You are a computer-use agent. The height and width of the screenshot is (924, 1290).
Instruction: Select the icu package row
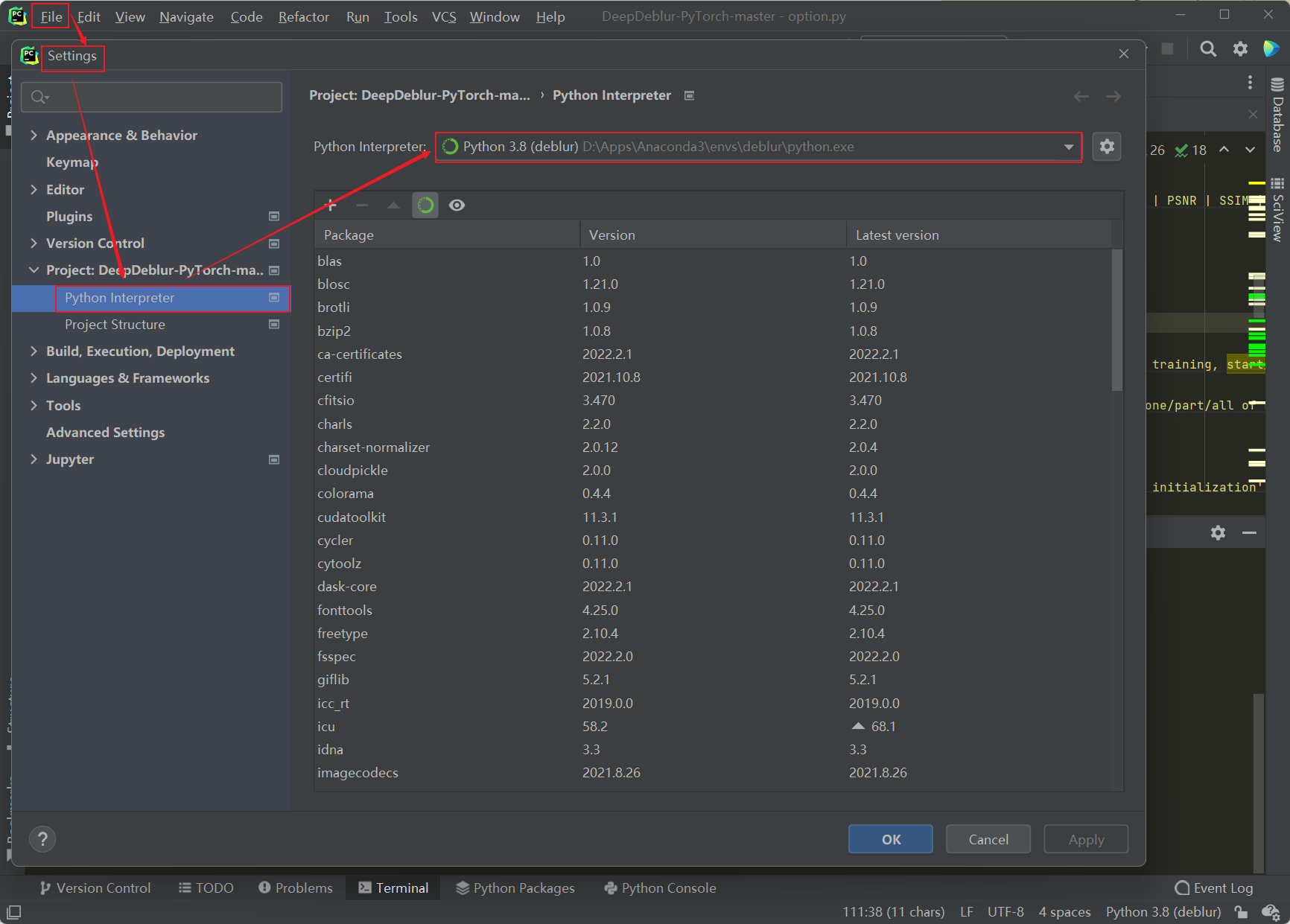click(x=713, y=726)
